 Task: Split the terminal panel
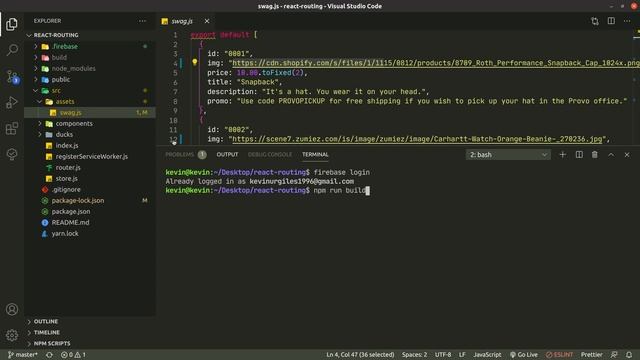[x=579, y=155]
